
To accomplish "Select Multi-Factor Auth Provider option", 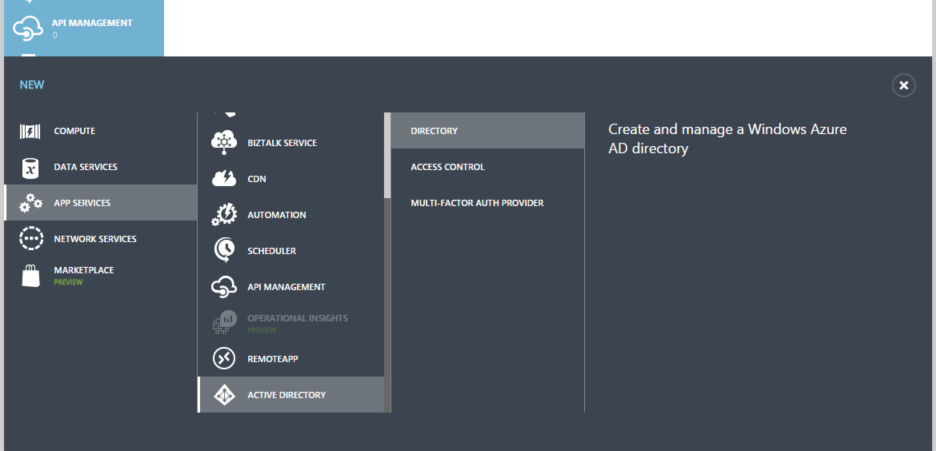I will (x=488, y=203).
